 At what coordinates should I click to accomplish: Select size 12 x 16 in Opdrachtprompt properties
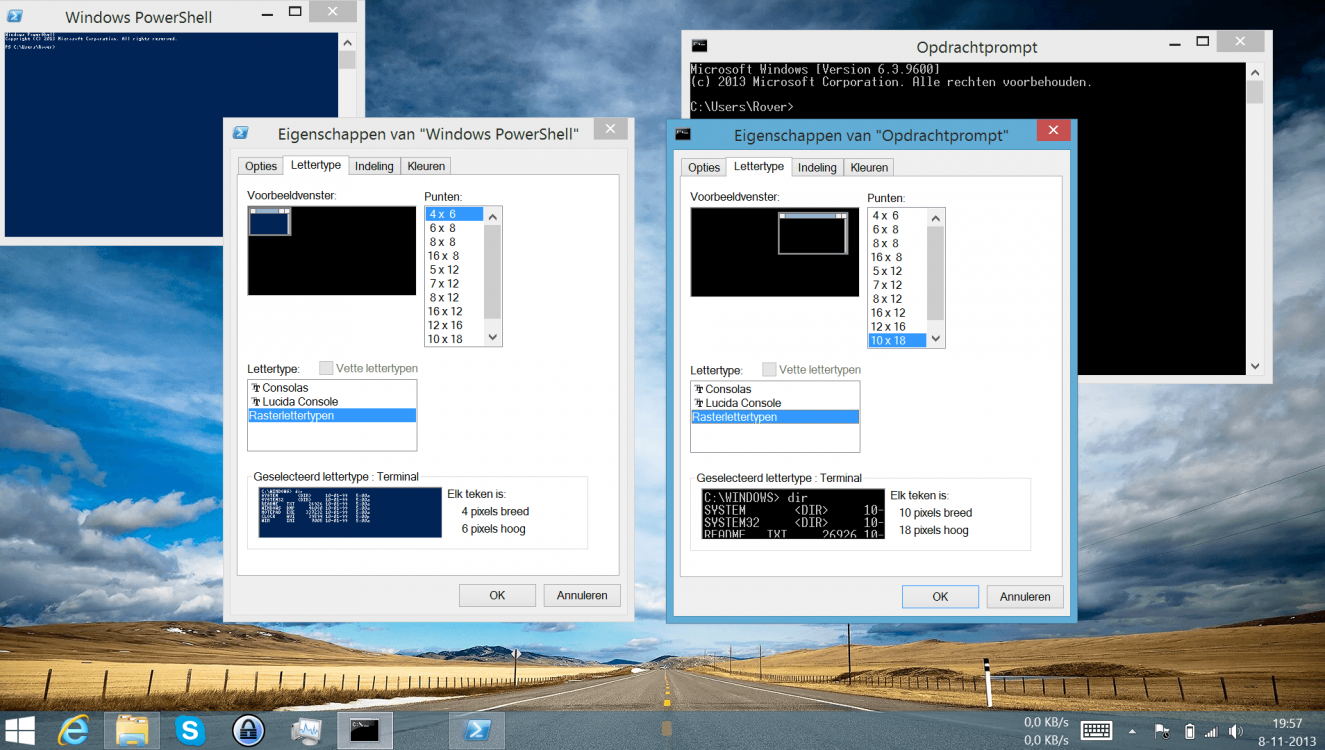pyautogui.click(x=897, y=327)
